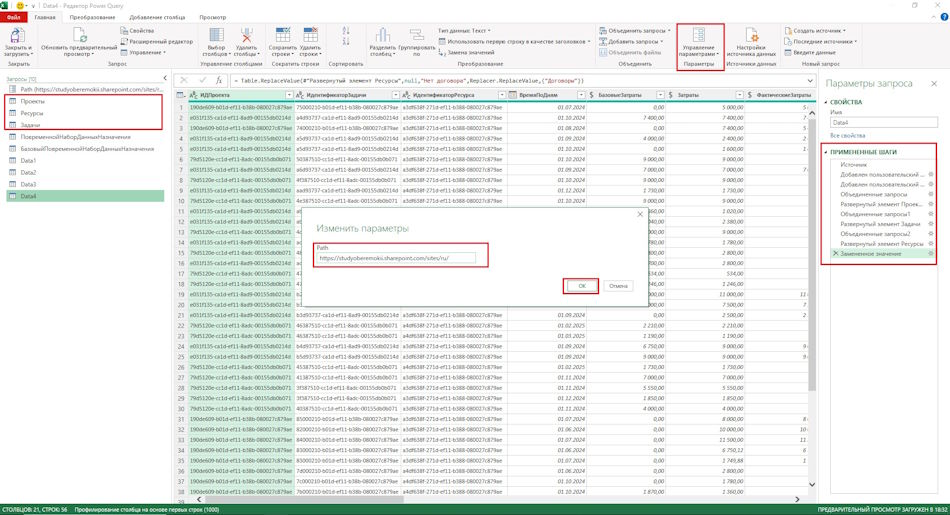This screenshot has height=515, width=950.
Task: Close the Изменить параметры dialog
Action: (640, 214)
